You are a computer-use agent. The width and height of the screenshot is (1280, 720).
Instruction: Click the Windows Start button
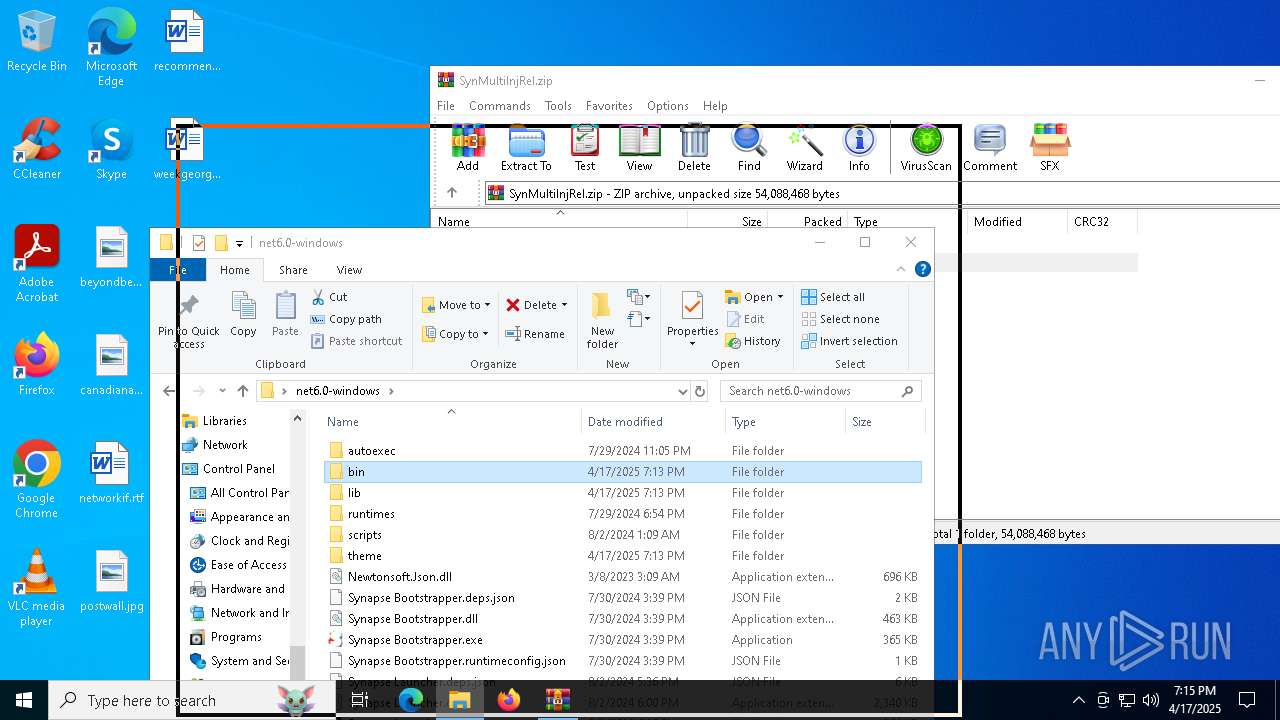tap(24, 700)
